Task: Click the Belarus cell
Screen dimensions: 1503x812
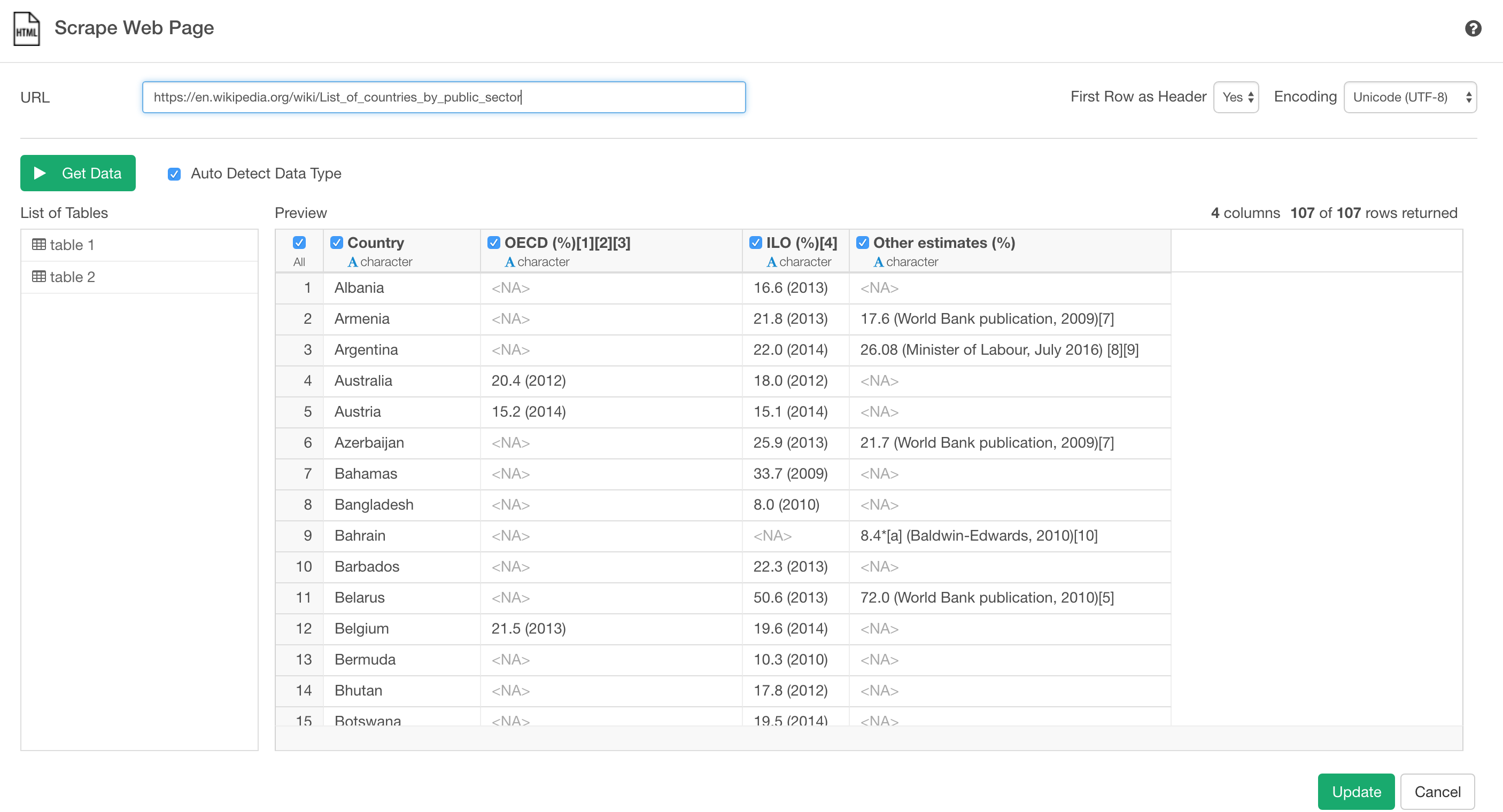Action: point(401,597)
